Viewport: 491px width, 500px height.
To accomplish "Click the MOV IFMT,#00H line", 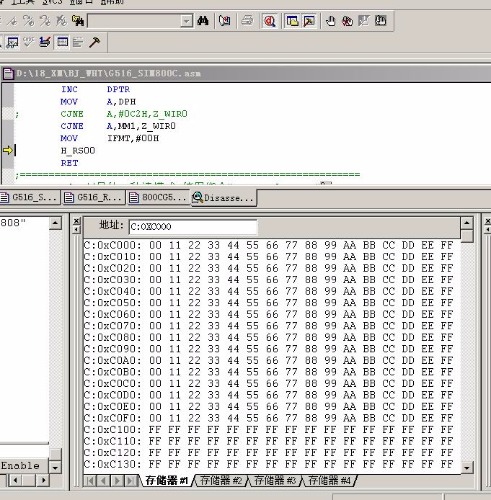I will coord(110,138).
